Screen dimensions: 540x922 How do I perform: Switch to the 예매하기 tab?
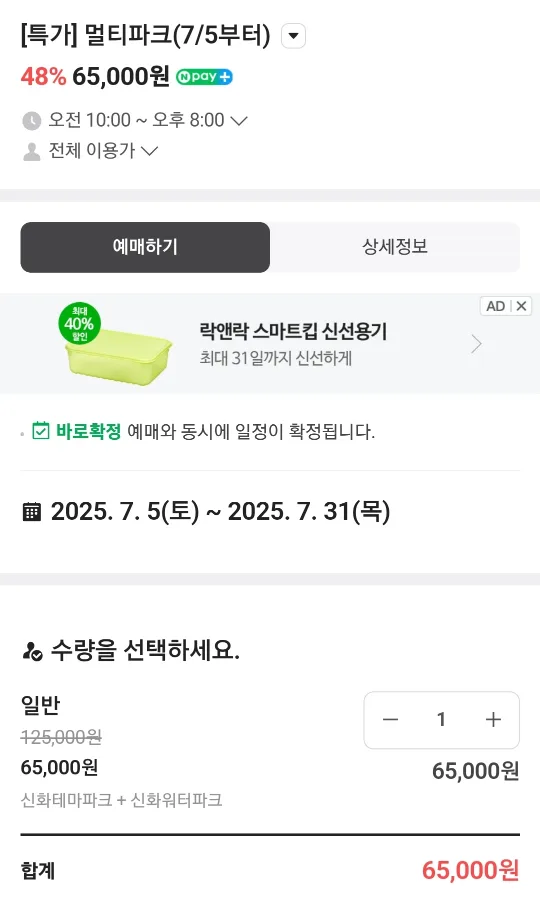pyautogui.click(x=145, y=247)
